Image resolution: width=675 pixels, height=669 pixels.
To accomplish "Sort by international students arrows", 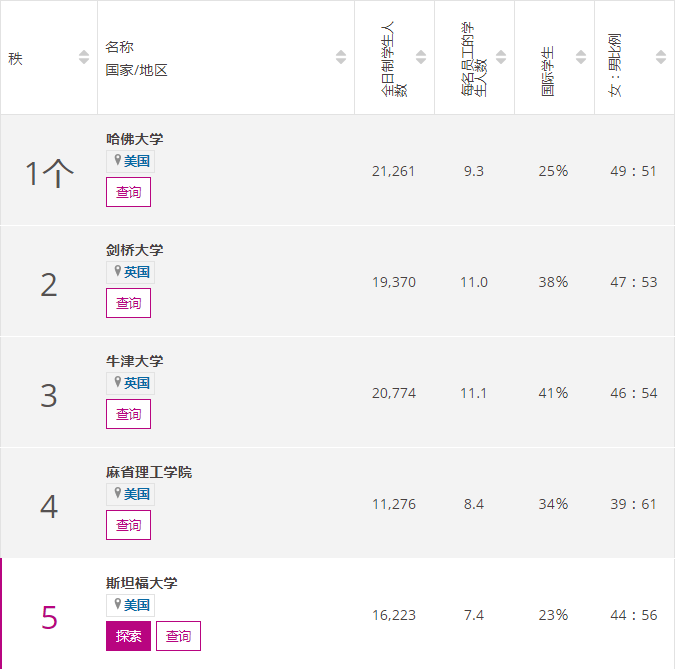I will pos(581,58).
